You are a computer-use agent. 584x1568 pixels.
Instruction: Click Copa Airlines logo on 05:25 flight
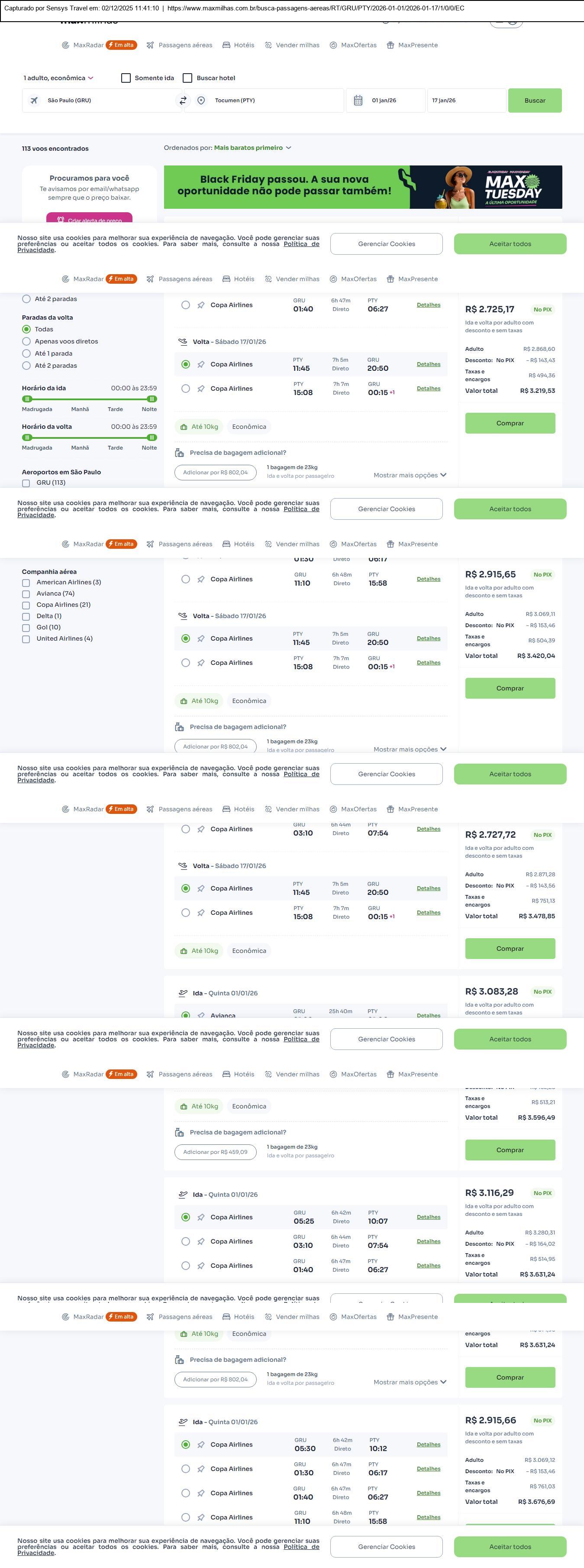201,1218
